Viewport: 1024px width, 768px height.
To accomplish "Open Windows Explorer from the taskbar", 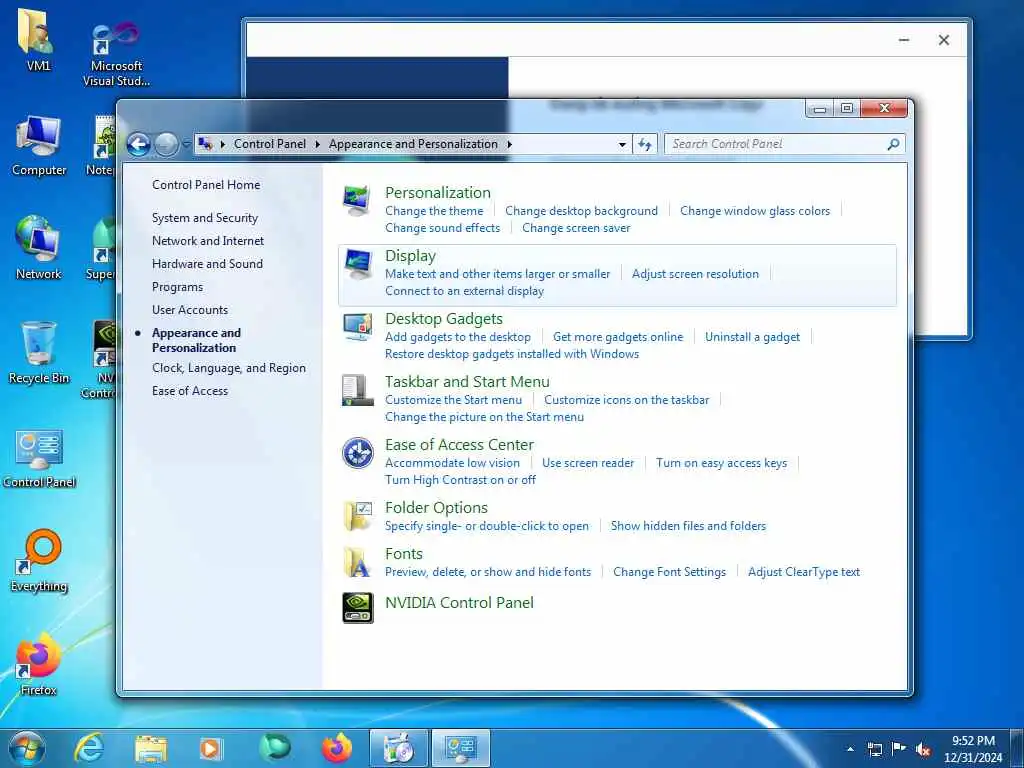I will point(151,748).
